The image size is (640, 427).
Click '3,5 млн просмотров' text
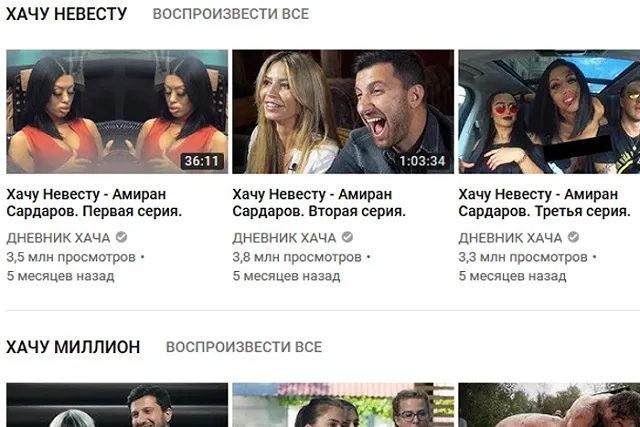(71, 257)
